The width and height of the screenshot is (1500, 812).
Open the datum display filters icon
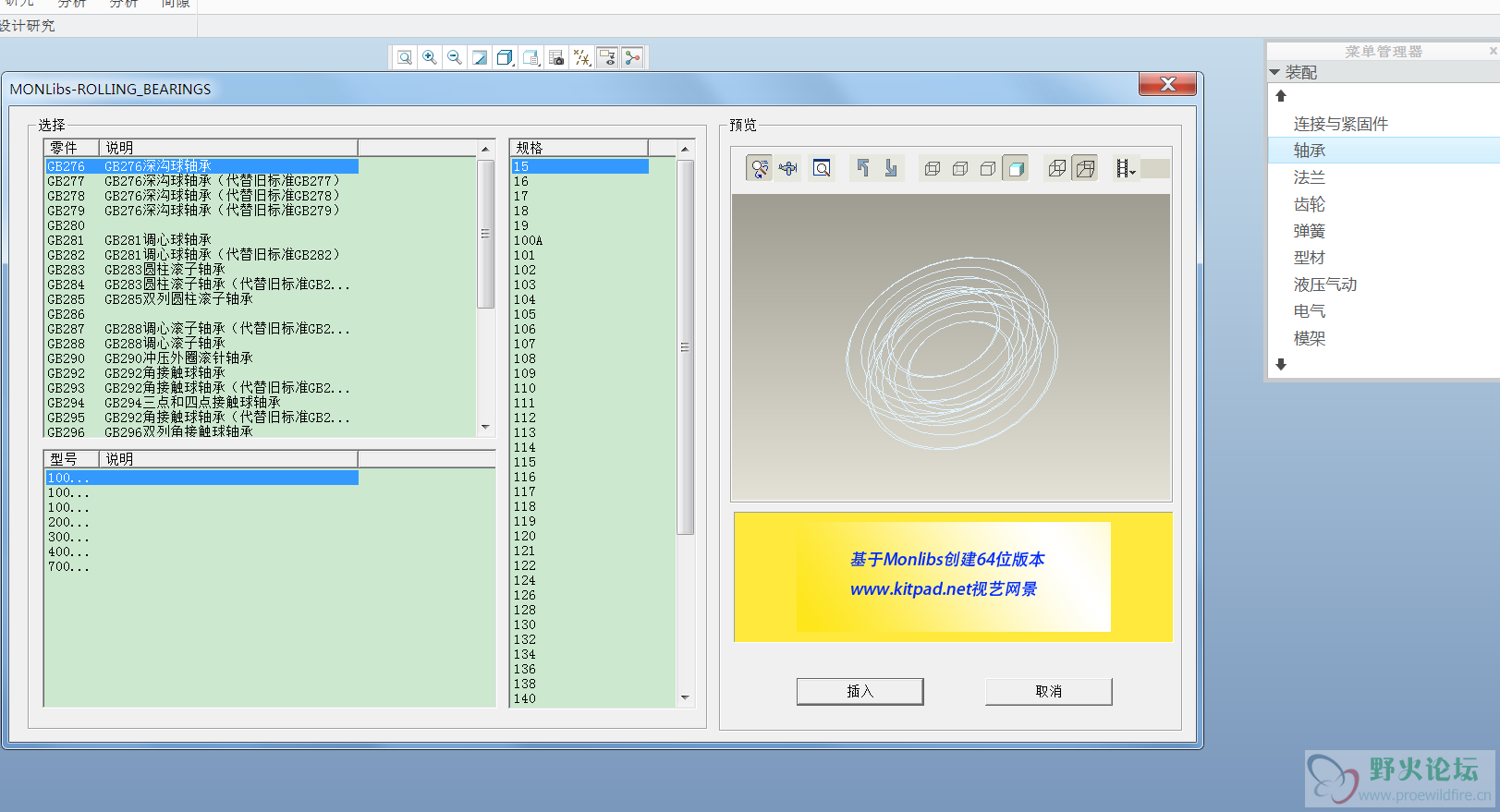[581, 57]
